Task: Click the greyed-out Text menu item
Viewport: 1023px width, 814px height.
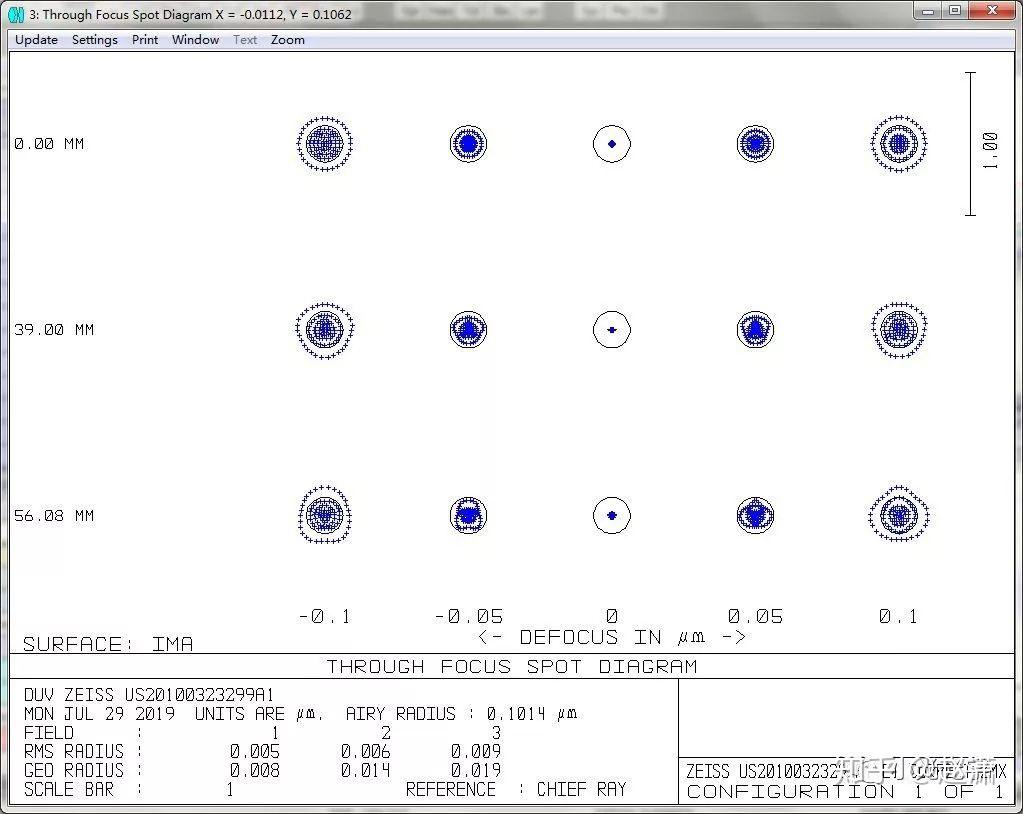Action: 245,40
